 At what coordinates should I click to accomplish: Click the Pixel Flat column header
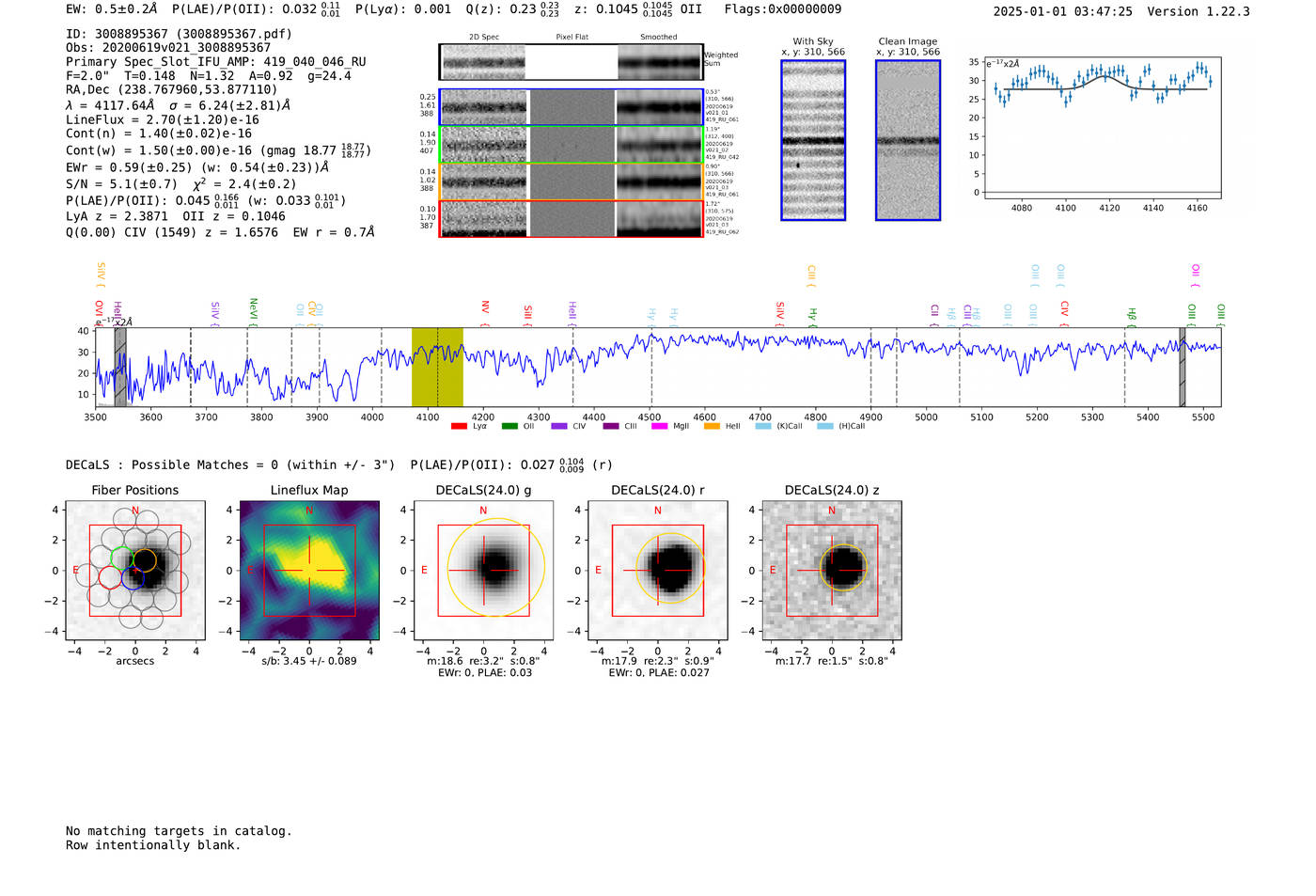[x=572, y=38]
